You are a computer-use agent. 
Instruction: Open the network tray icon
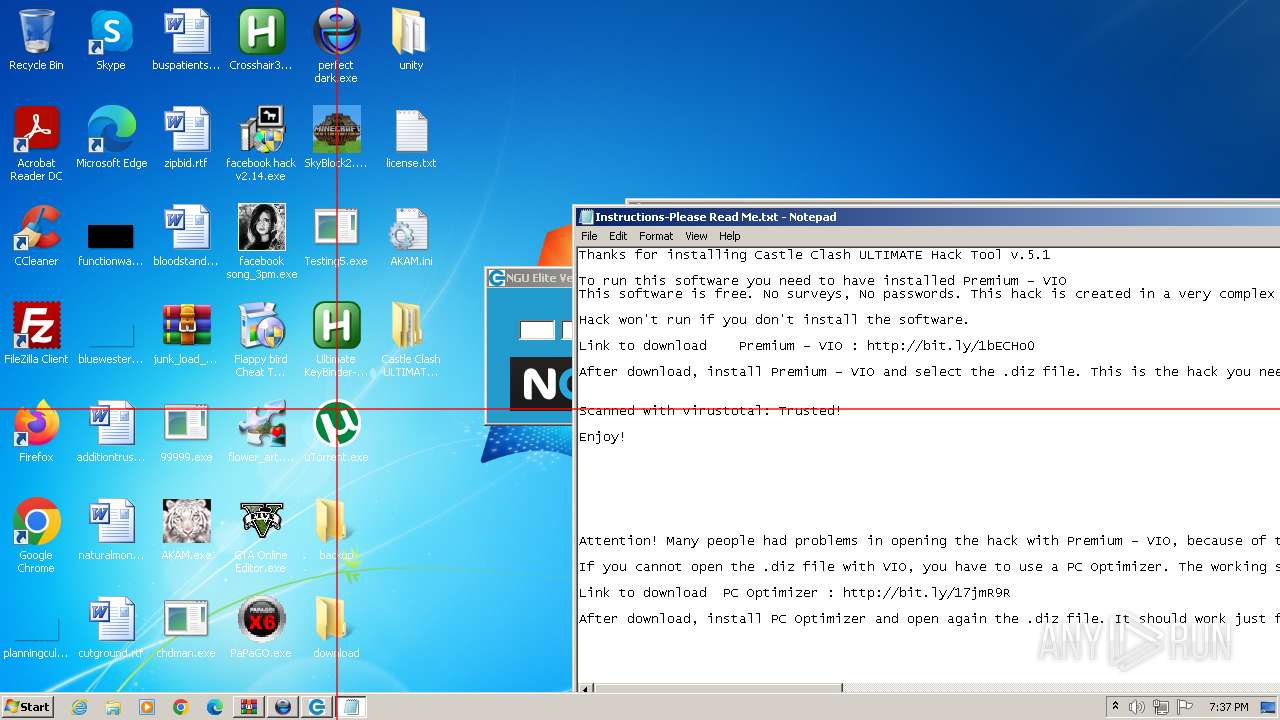[1161, 707]
